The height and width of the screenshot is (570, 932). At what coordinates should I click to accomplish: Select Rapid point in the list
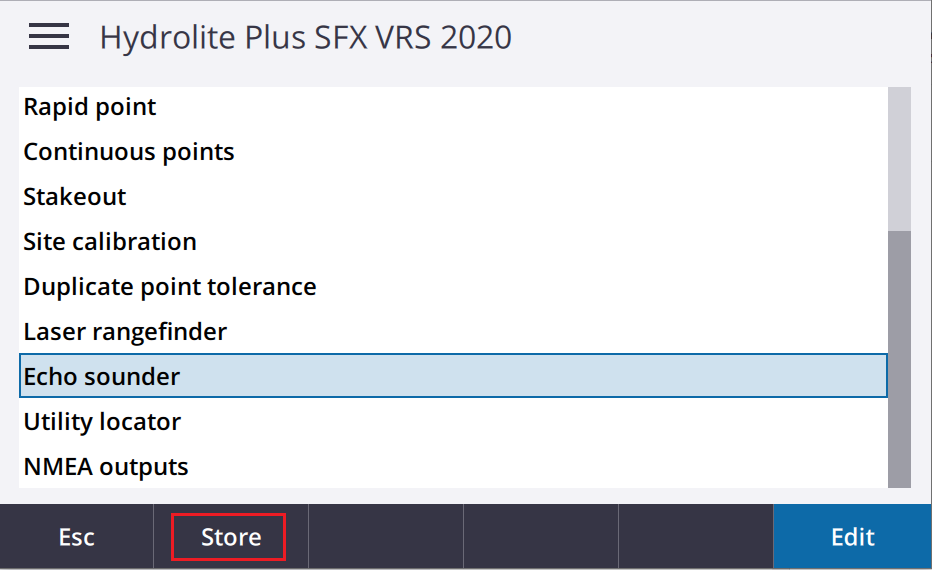[x=453, y=107]
